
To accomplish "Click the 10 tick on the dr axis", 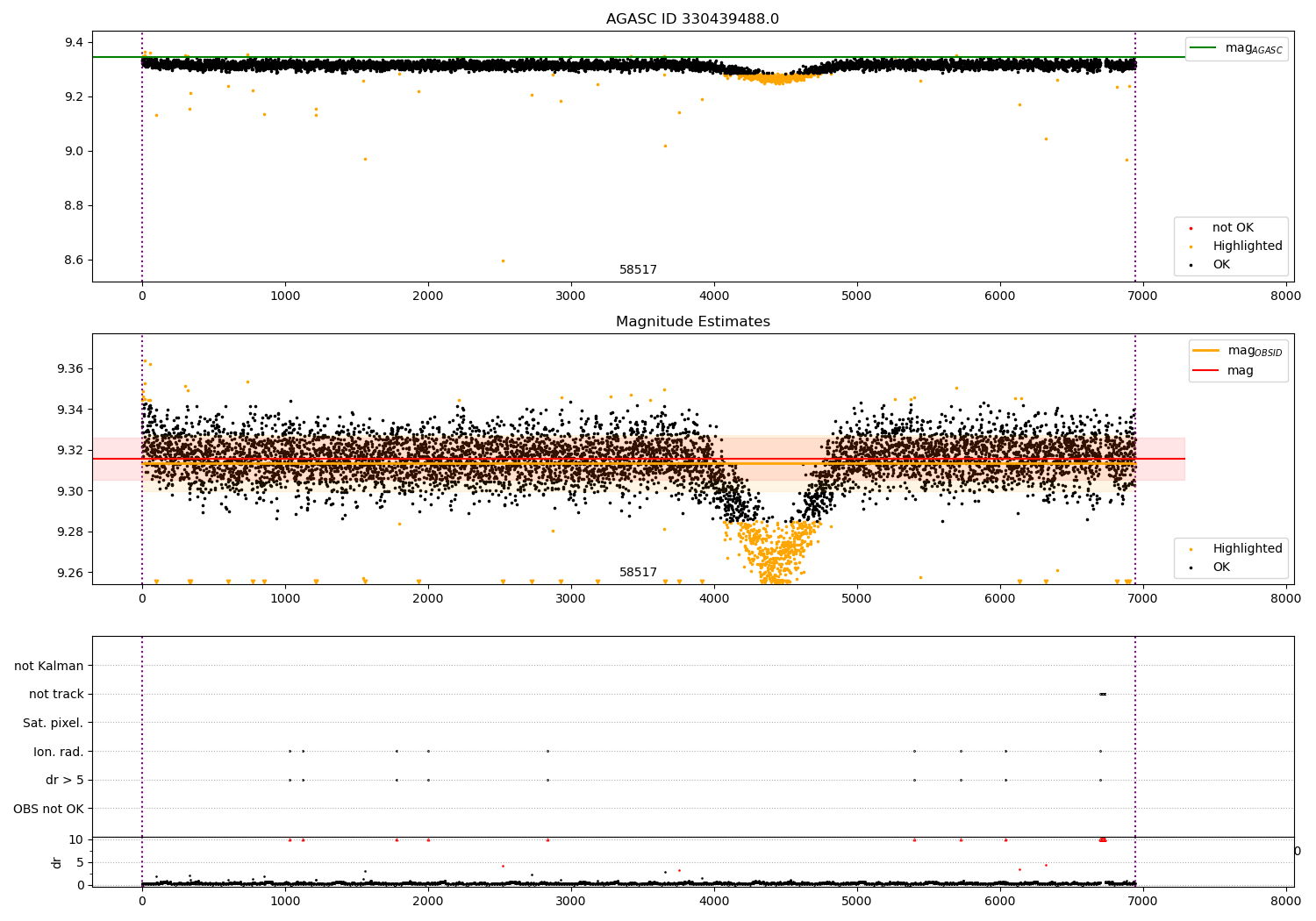I will [75, 840].
